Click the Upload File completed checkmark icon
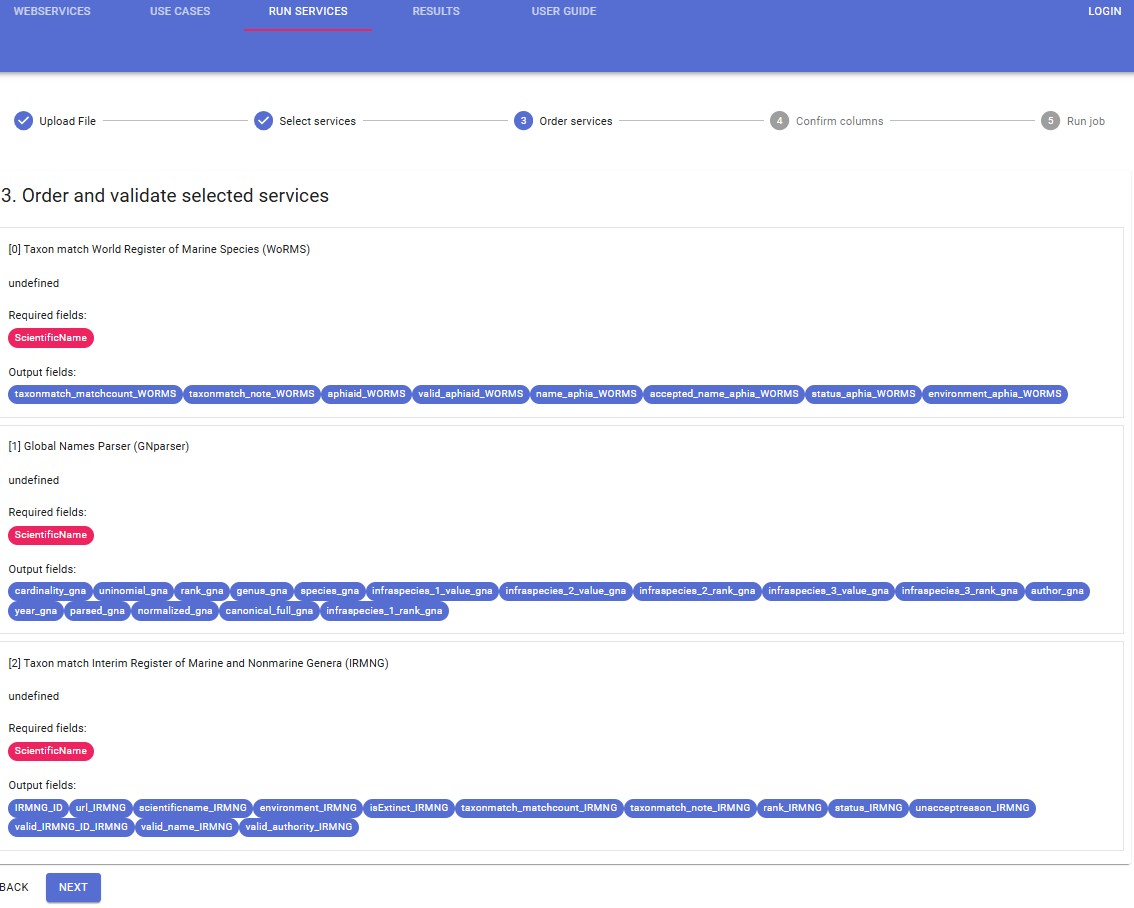 pyautogui.click(x=23, y=120)
